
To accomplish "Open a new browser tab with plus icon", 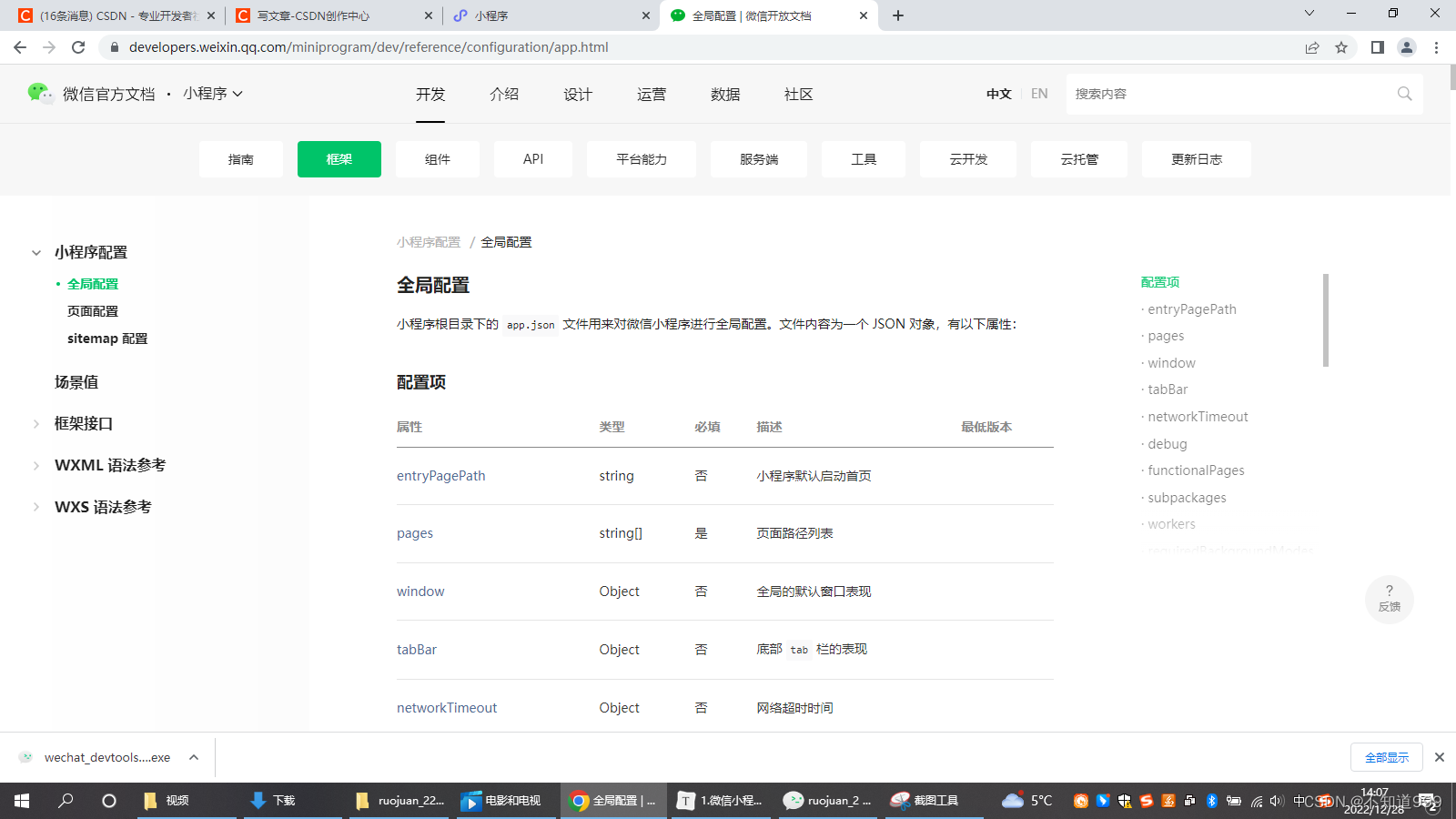I will point(898,15).
